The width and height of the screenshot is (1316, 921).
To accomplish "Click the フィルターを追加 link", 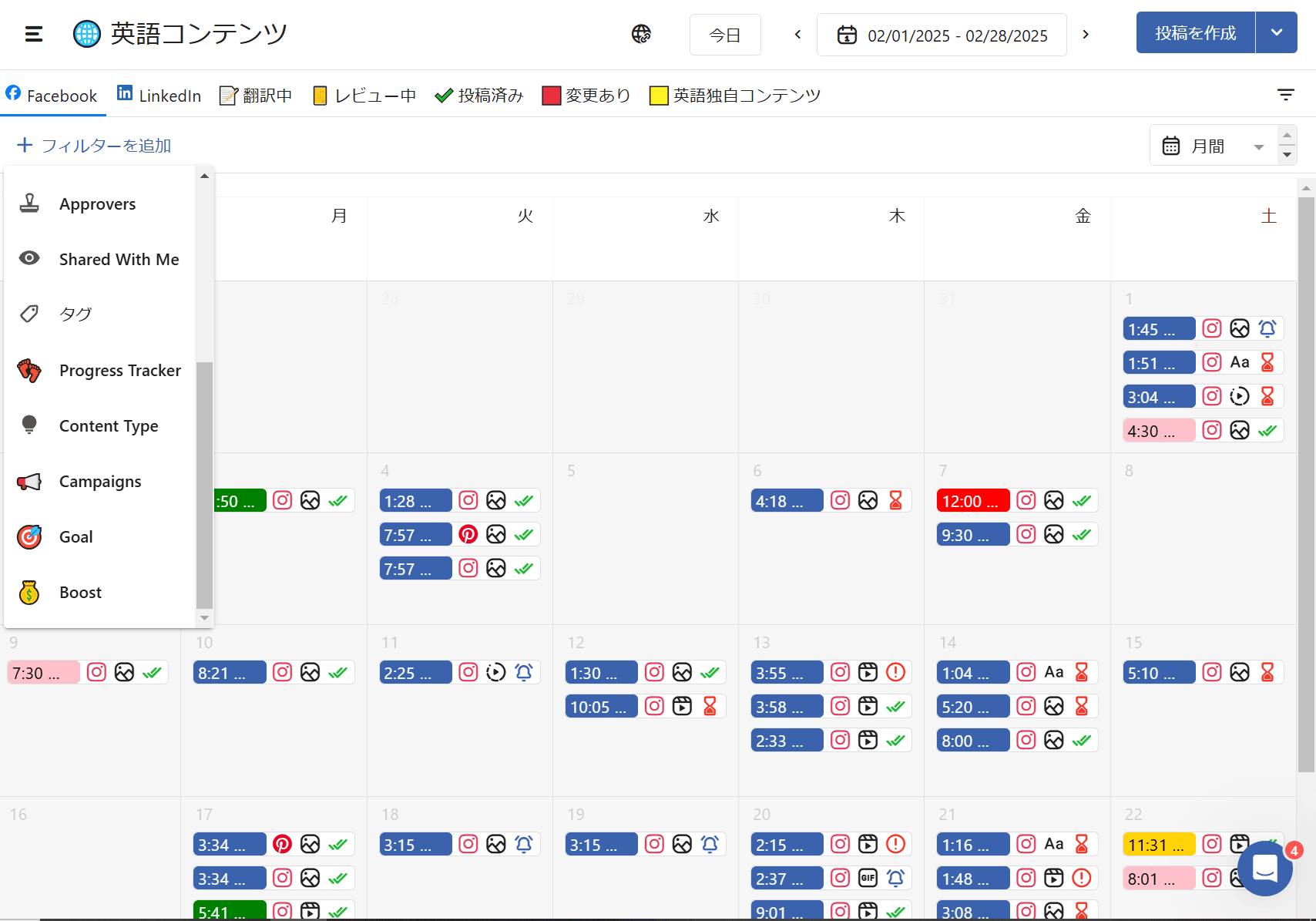I will (94, 146).
